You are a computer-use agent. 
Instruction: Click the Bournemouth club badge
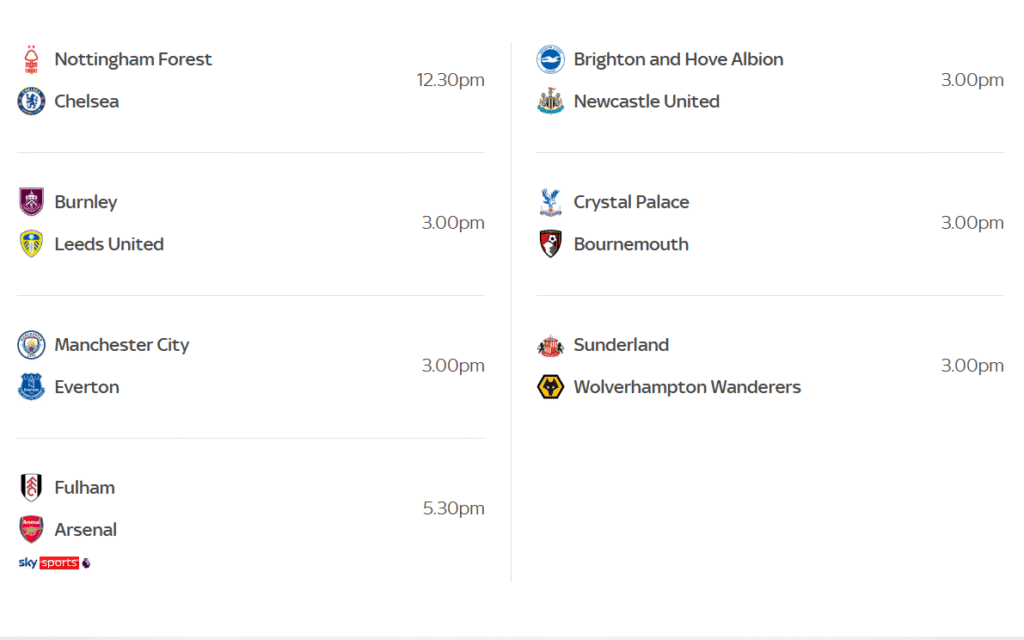pyautogui.click(x=551, y=244)
